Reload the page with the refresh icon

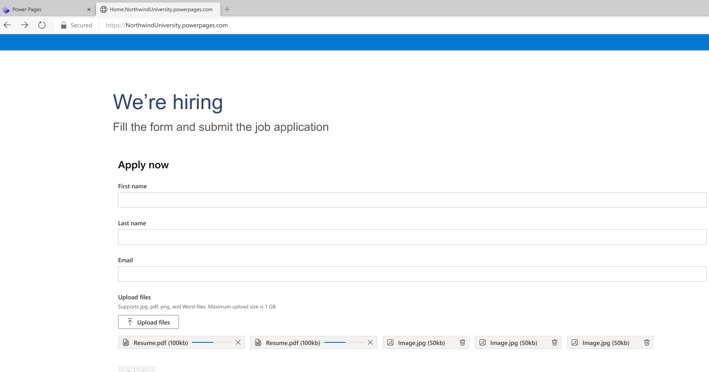(42, 25)
